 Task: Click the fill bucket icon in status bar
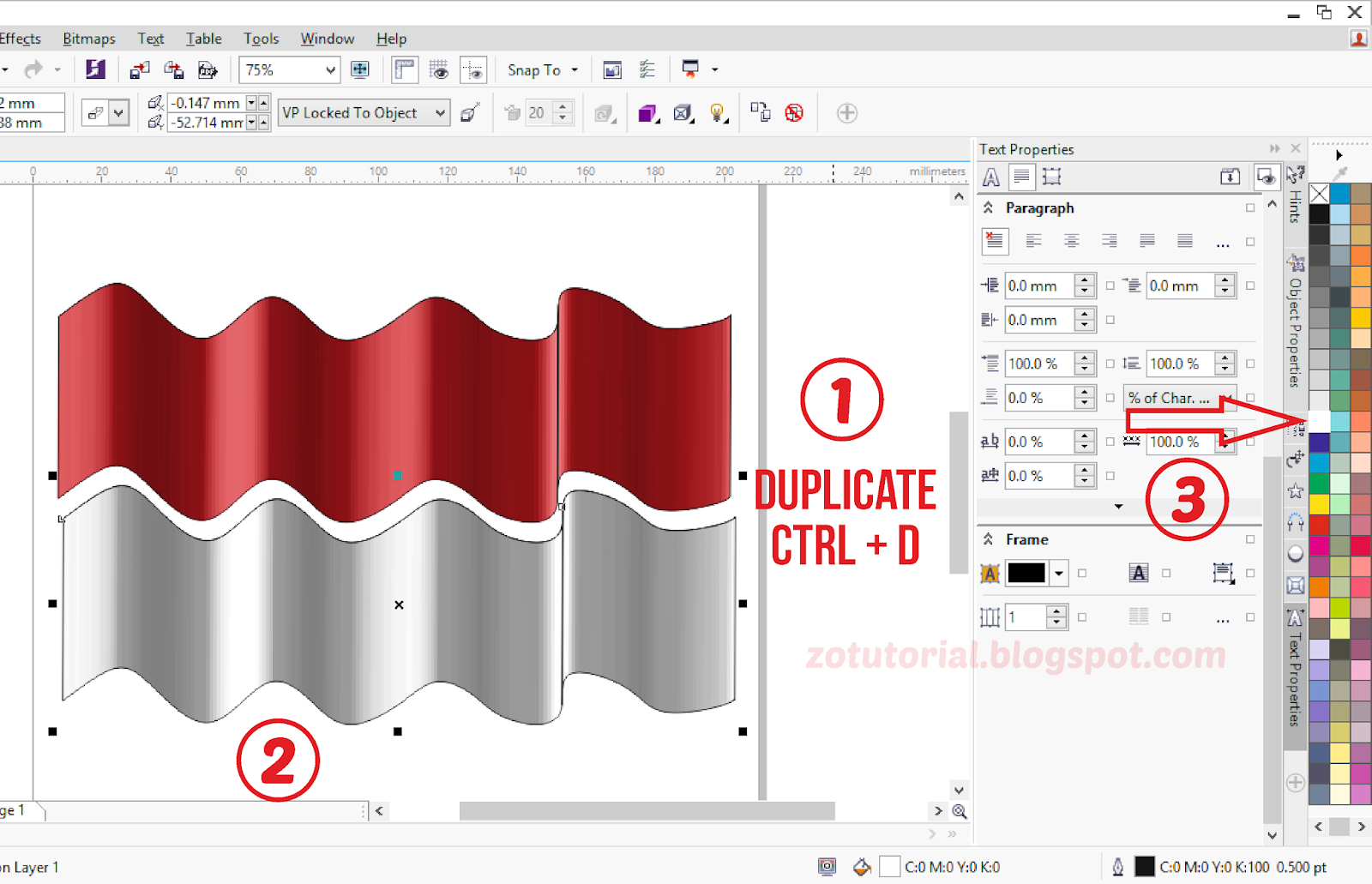[862, 867]
